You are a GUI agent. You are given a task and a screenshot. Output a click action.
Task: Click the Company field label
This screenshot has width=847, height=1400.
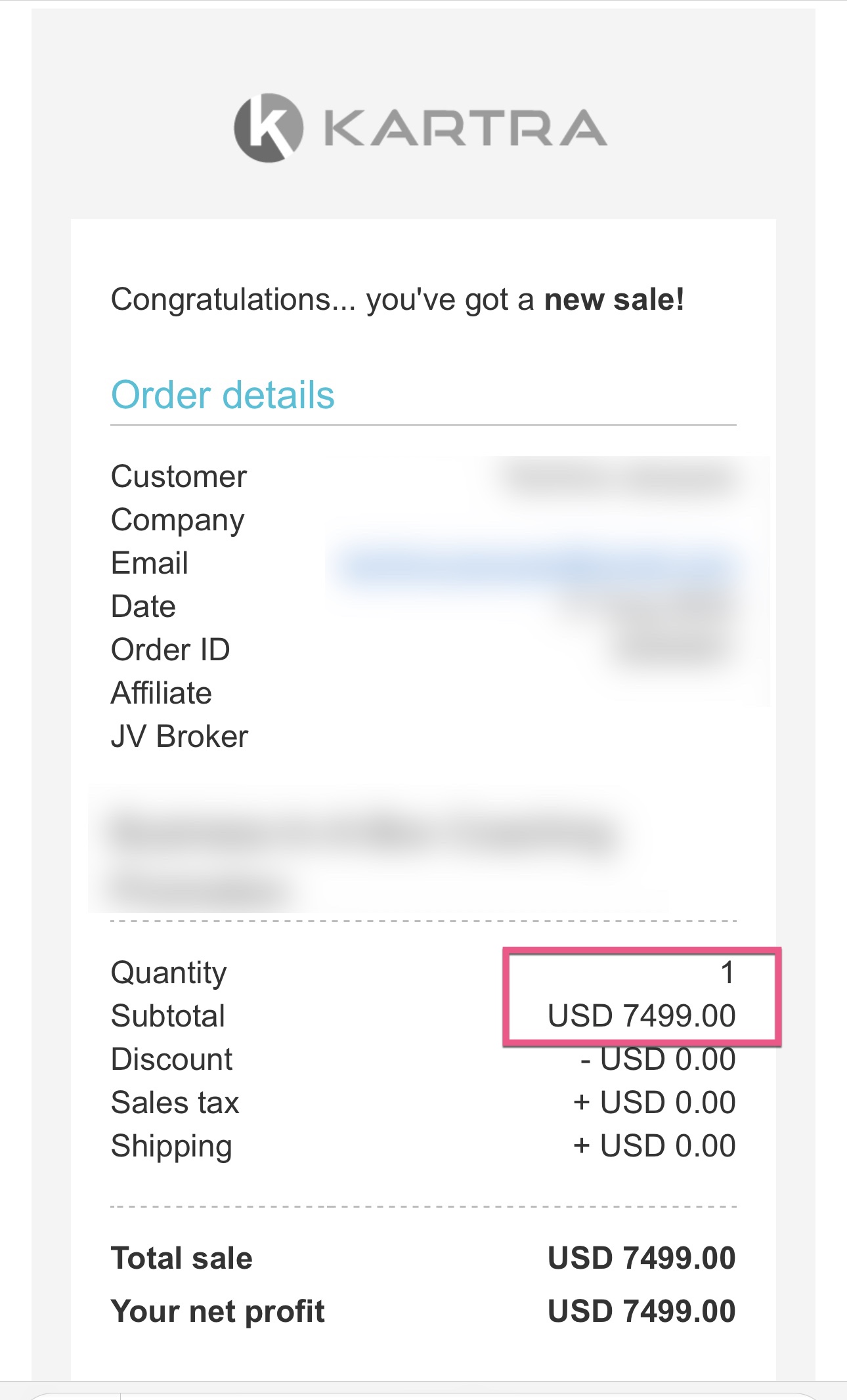(x=177, y=520)
